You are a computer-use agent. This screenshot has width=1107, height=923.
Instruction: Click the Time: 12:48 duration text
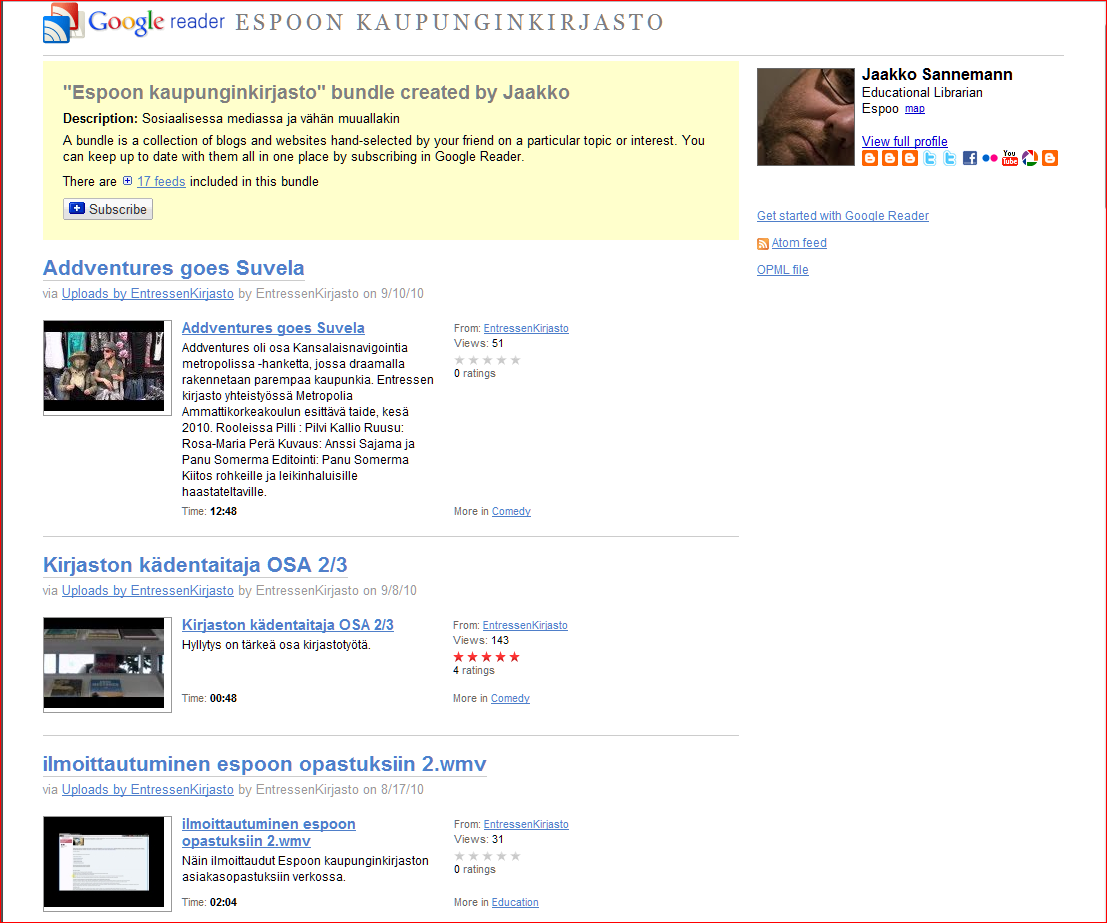tap(209, 511)
